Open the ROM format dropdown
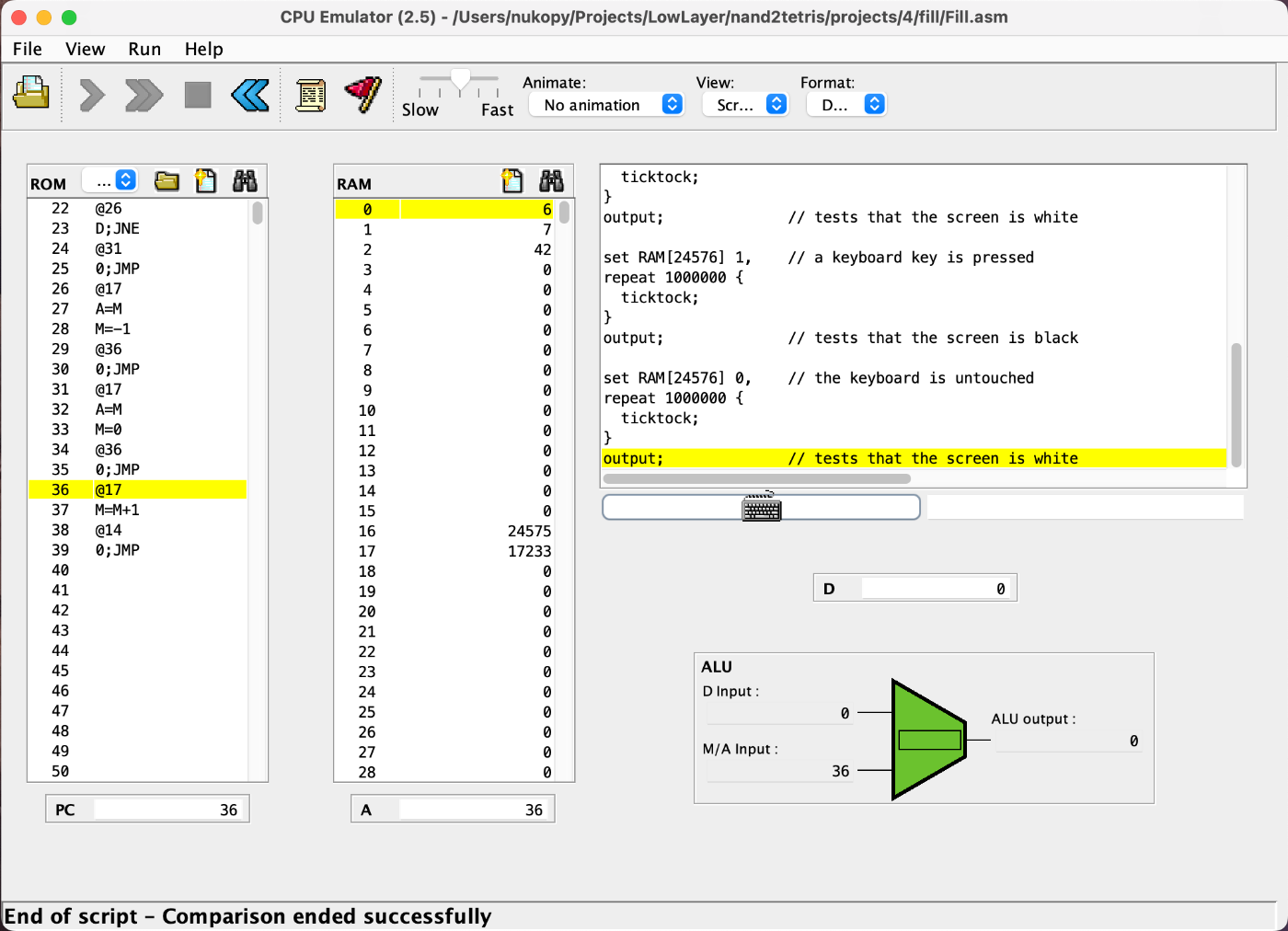This screenshot has height=931, width=1288. pos(109,180)
